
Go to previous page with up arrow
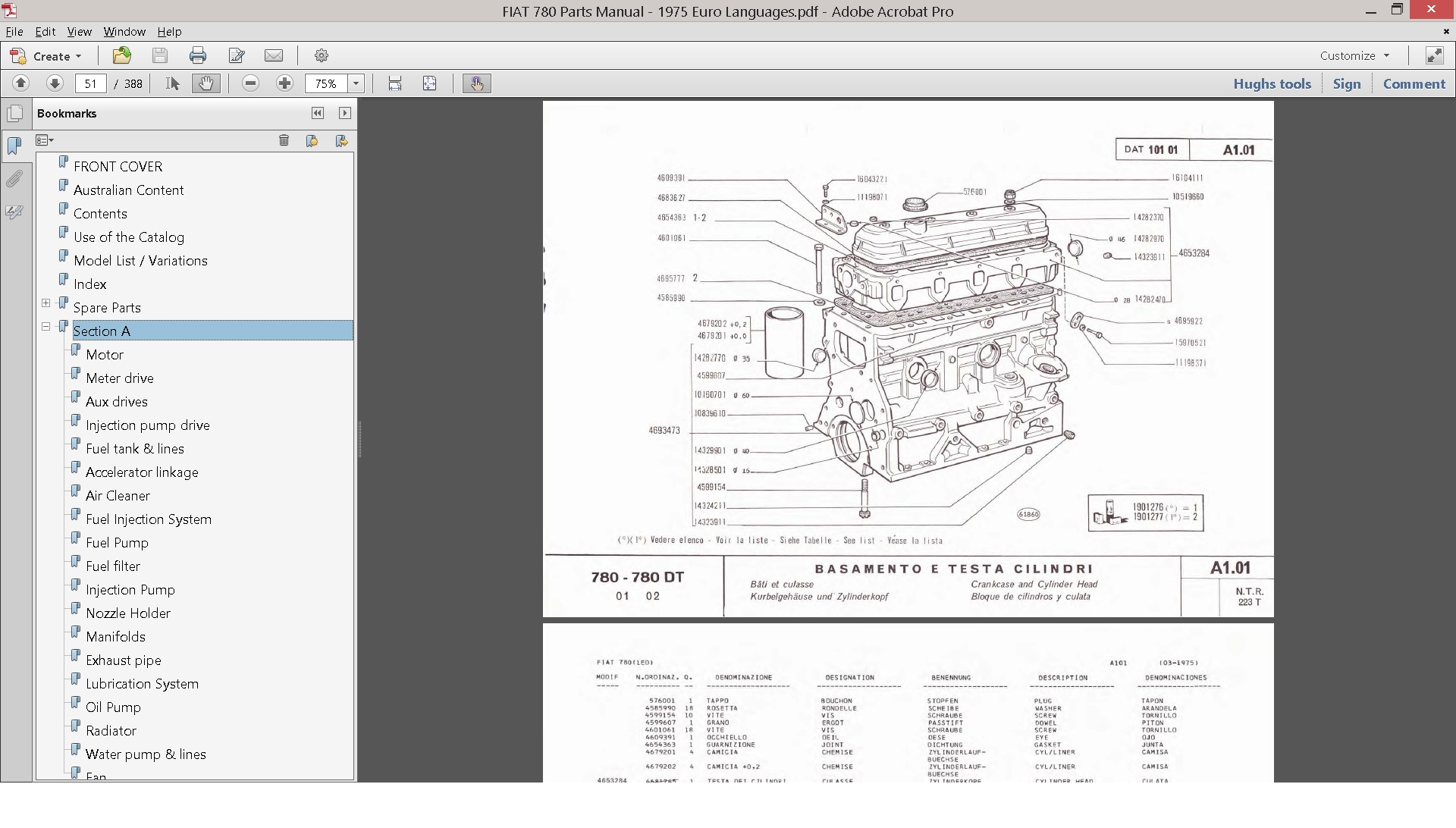click(x=21, y=83)
